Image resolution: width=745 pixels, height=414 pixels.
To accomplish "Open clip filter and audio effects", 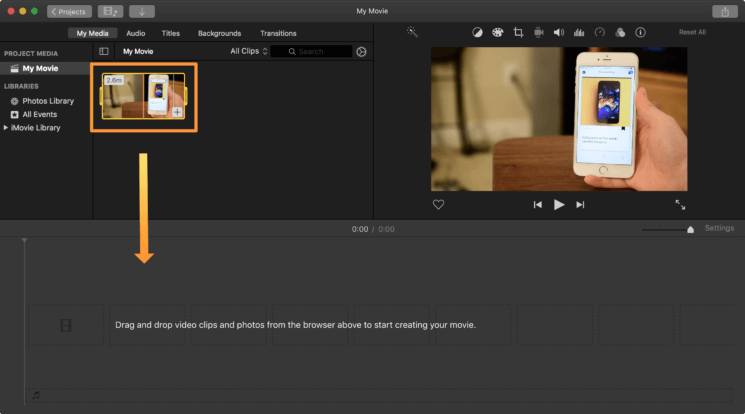I will tap(620, 32).
